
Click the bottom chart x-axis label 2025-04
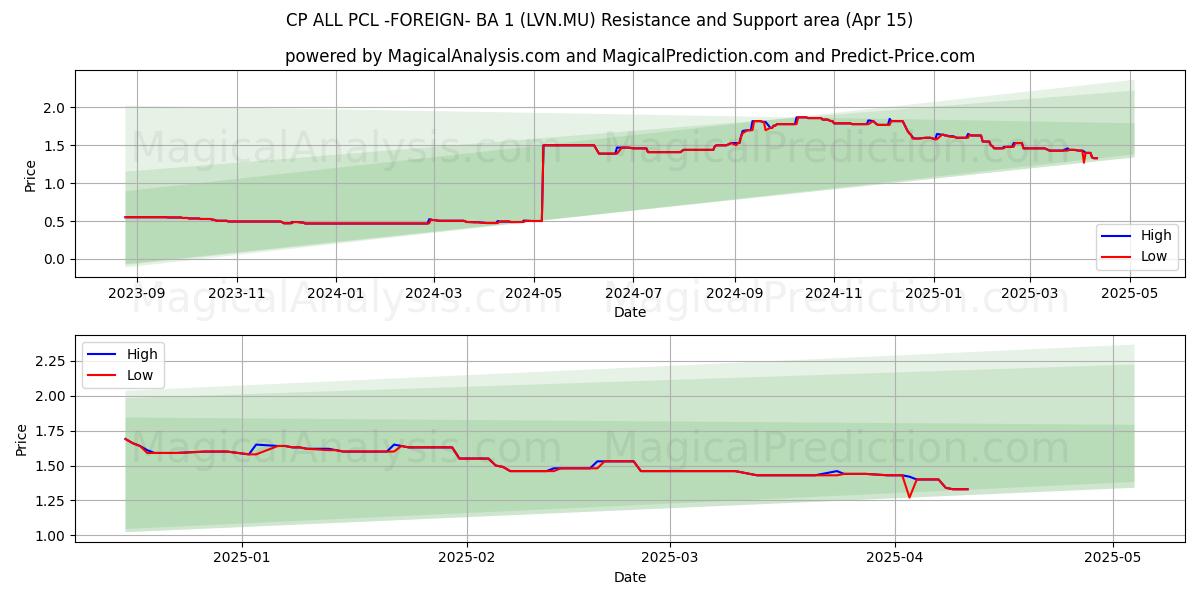pos(895,559)
